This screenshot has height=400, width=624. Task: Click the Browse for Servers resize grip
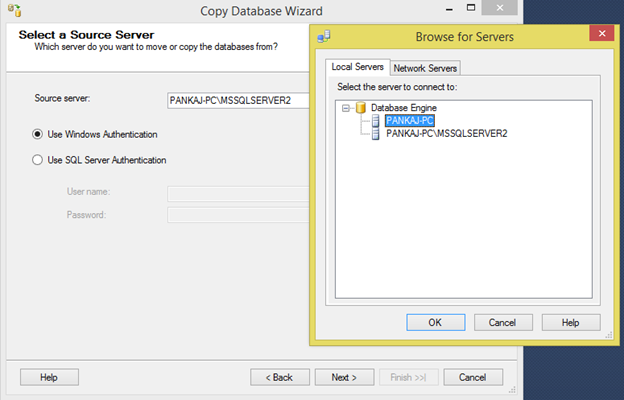[x=609, y=335]
